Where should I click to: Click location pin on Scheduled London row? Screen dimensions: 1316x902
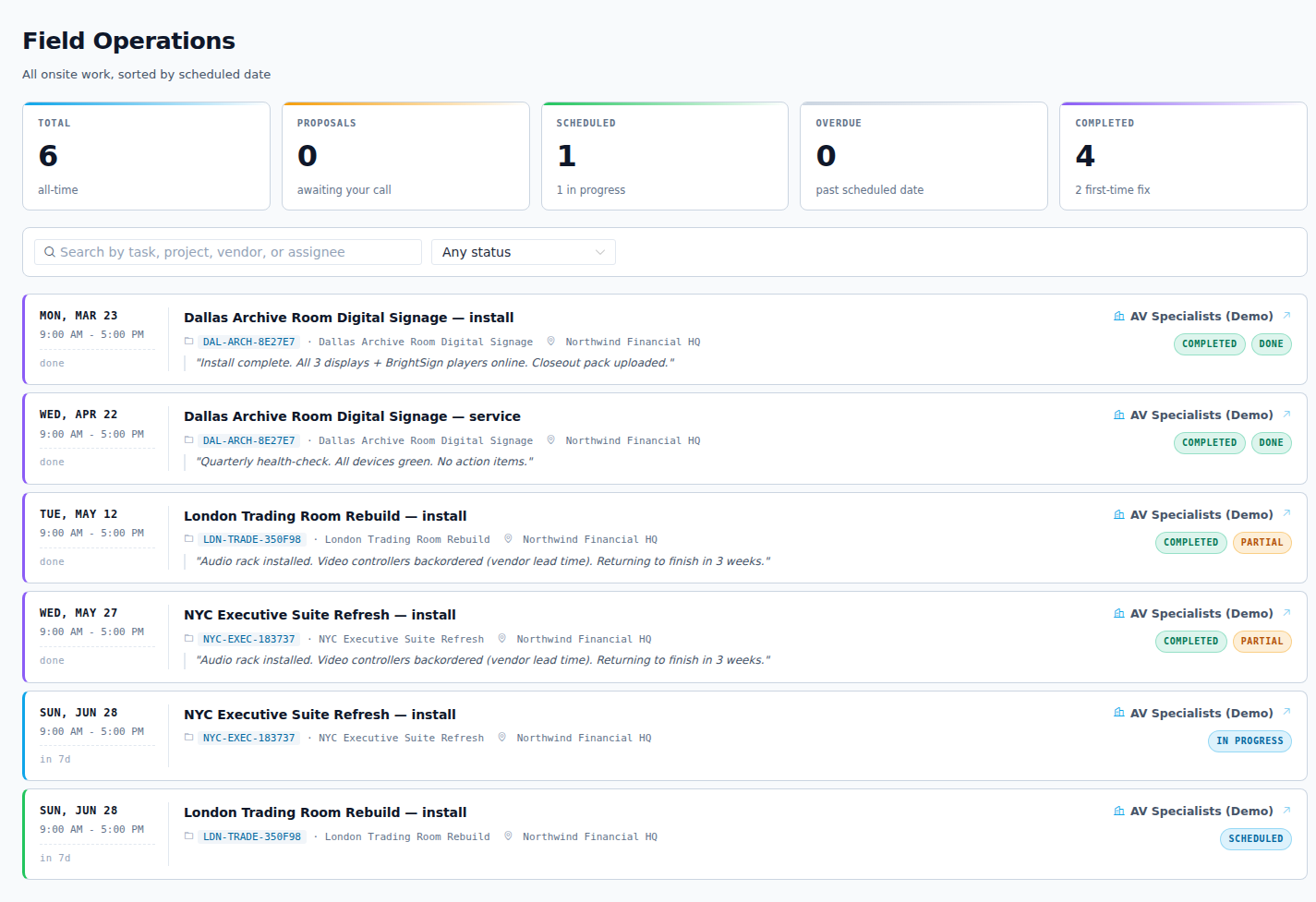pos(508,836)
